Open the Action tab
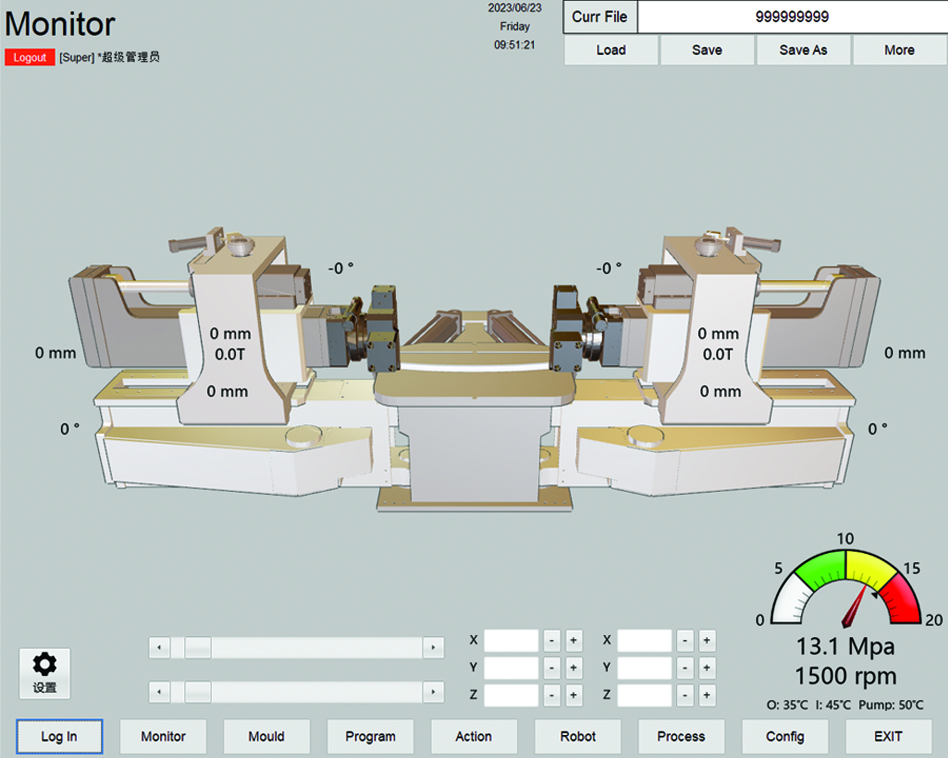This screenshot has width=948, height=758. (474, 736)
